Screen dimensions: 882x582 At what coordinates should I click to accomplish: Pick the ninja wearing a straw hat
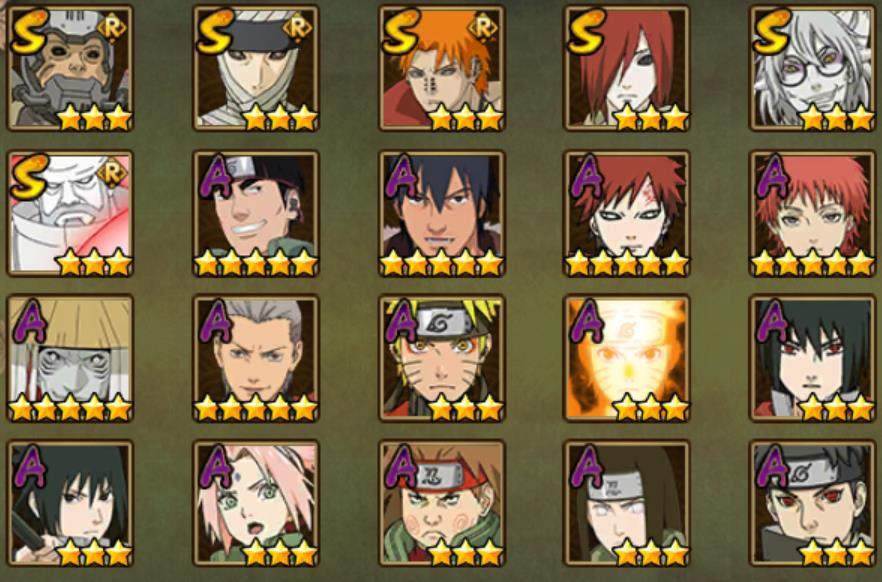(70, 358)
